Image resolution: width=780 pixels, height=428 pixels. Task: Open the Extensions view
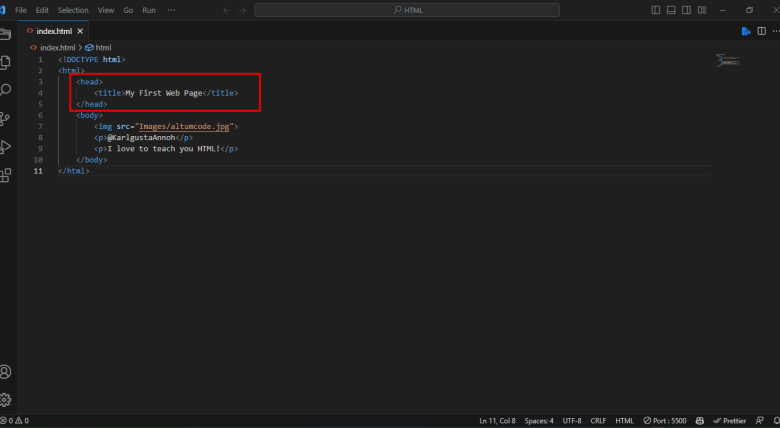5,175
